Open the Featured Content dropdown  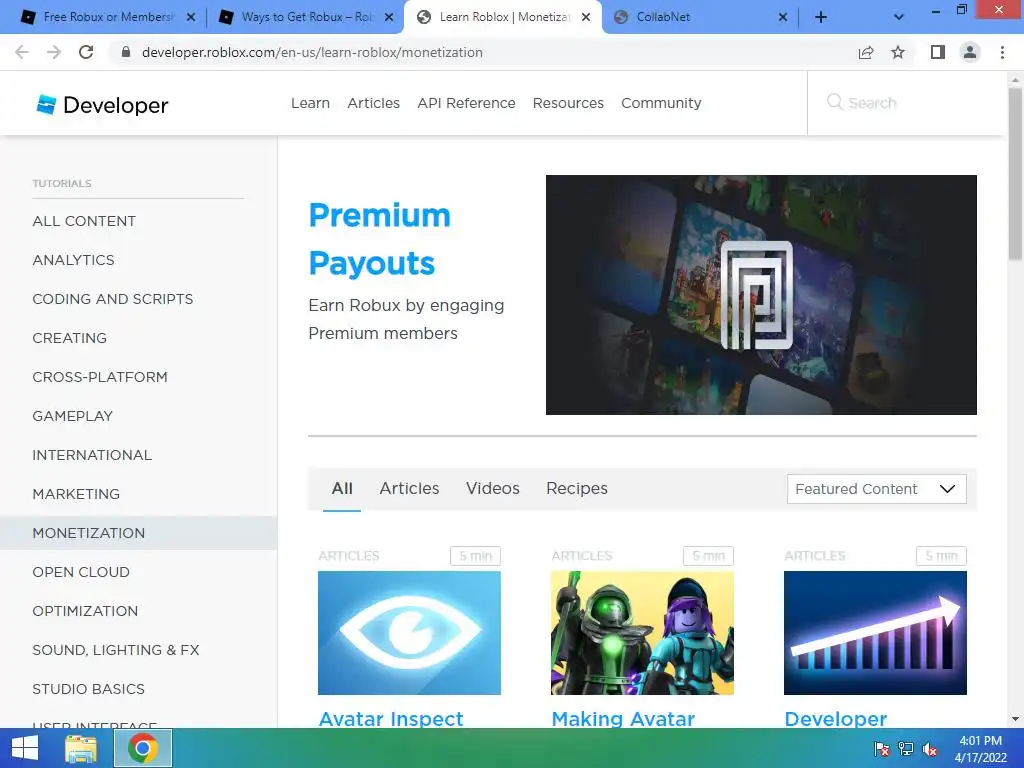pyautogui.click(x=876, y=489)
